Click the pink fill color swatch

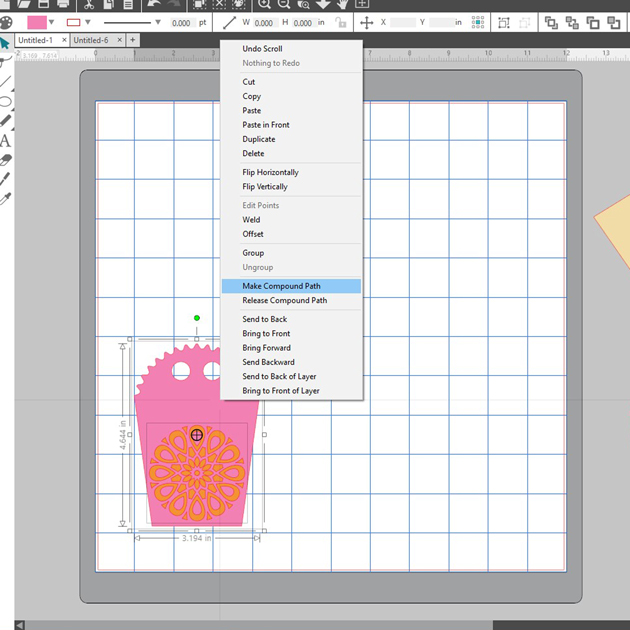tap(39, 22)
